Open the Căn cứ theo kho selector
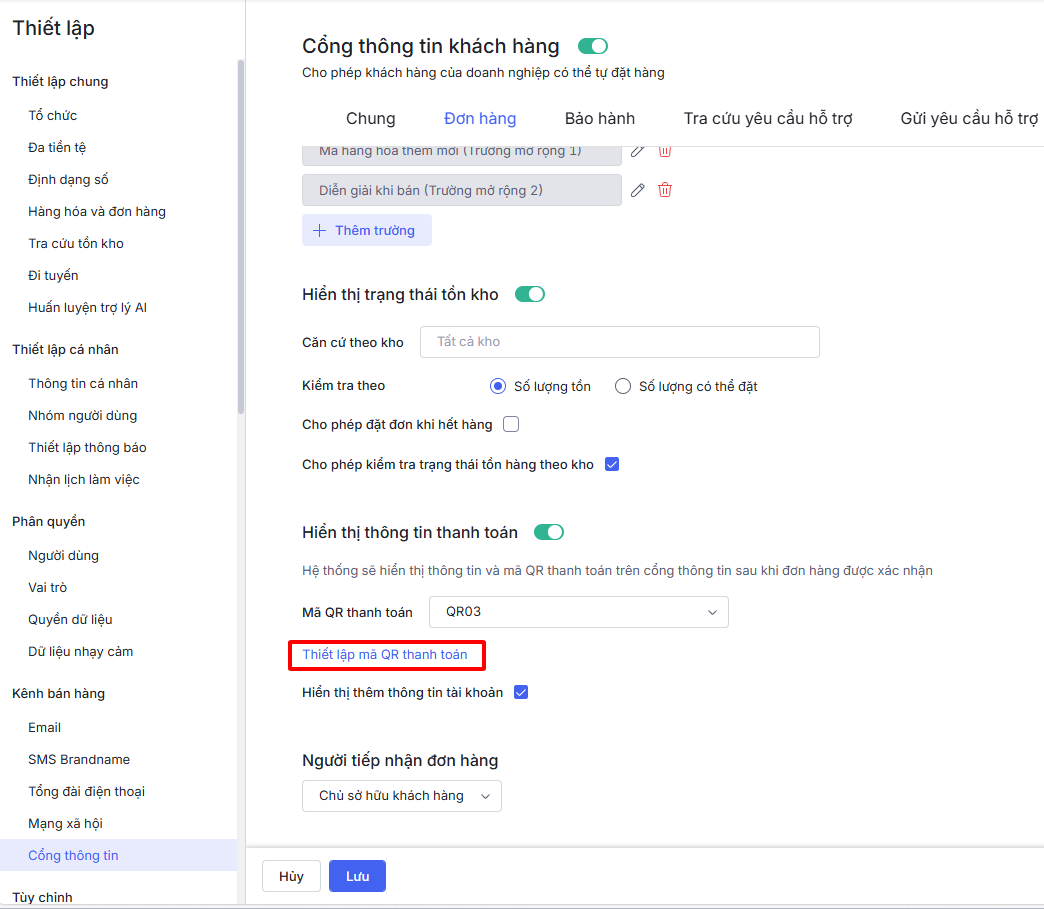 click(619, 342)
